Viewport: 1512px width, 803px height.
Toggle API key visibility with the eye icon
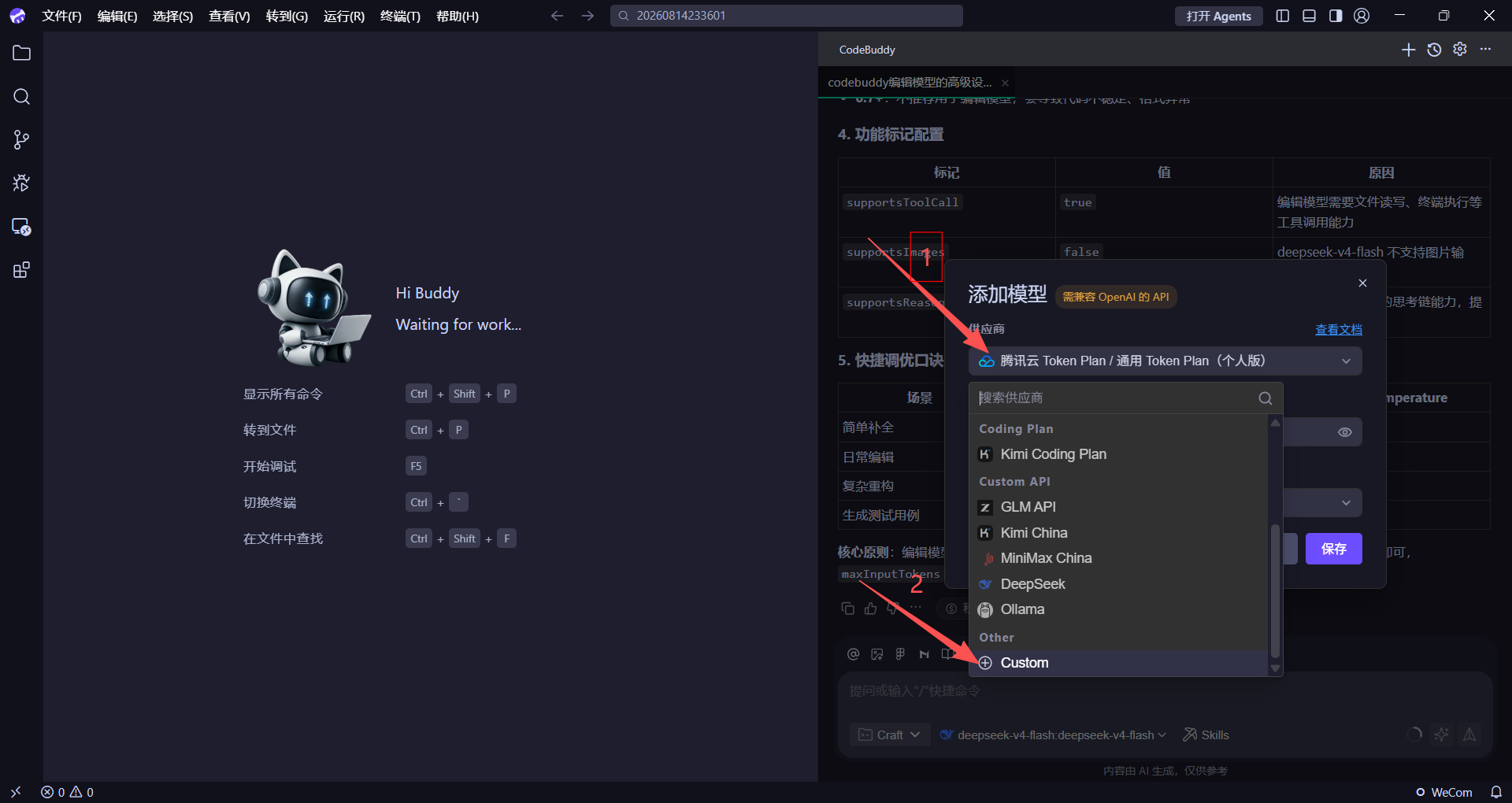click(1345, 432)
